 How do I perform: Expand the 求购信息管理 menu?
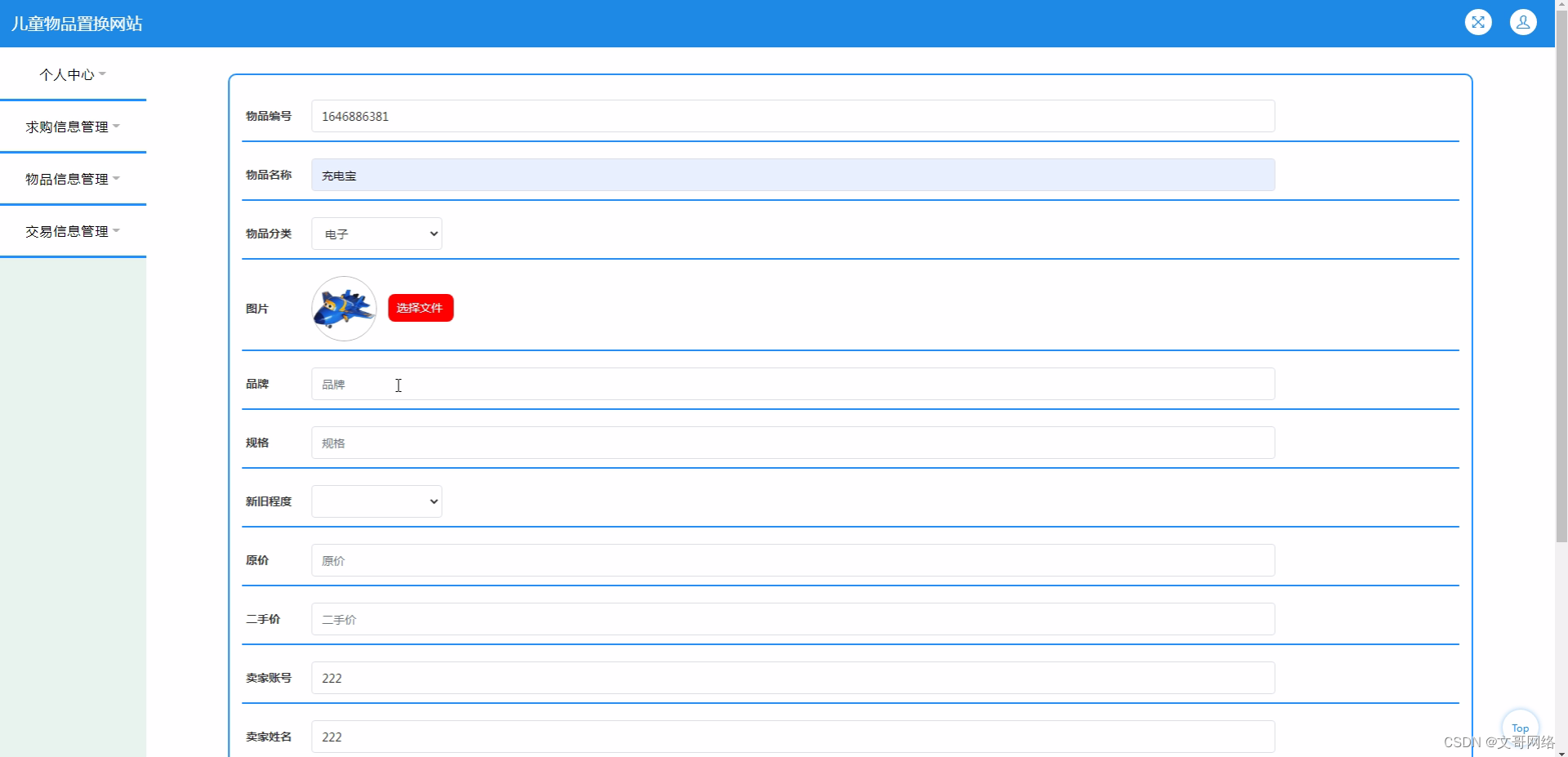[73, 127]
